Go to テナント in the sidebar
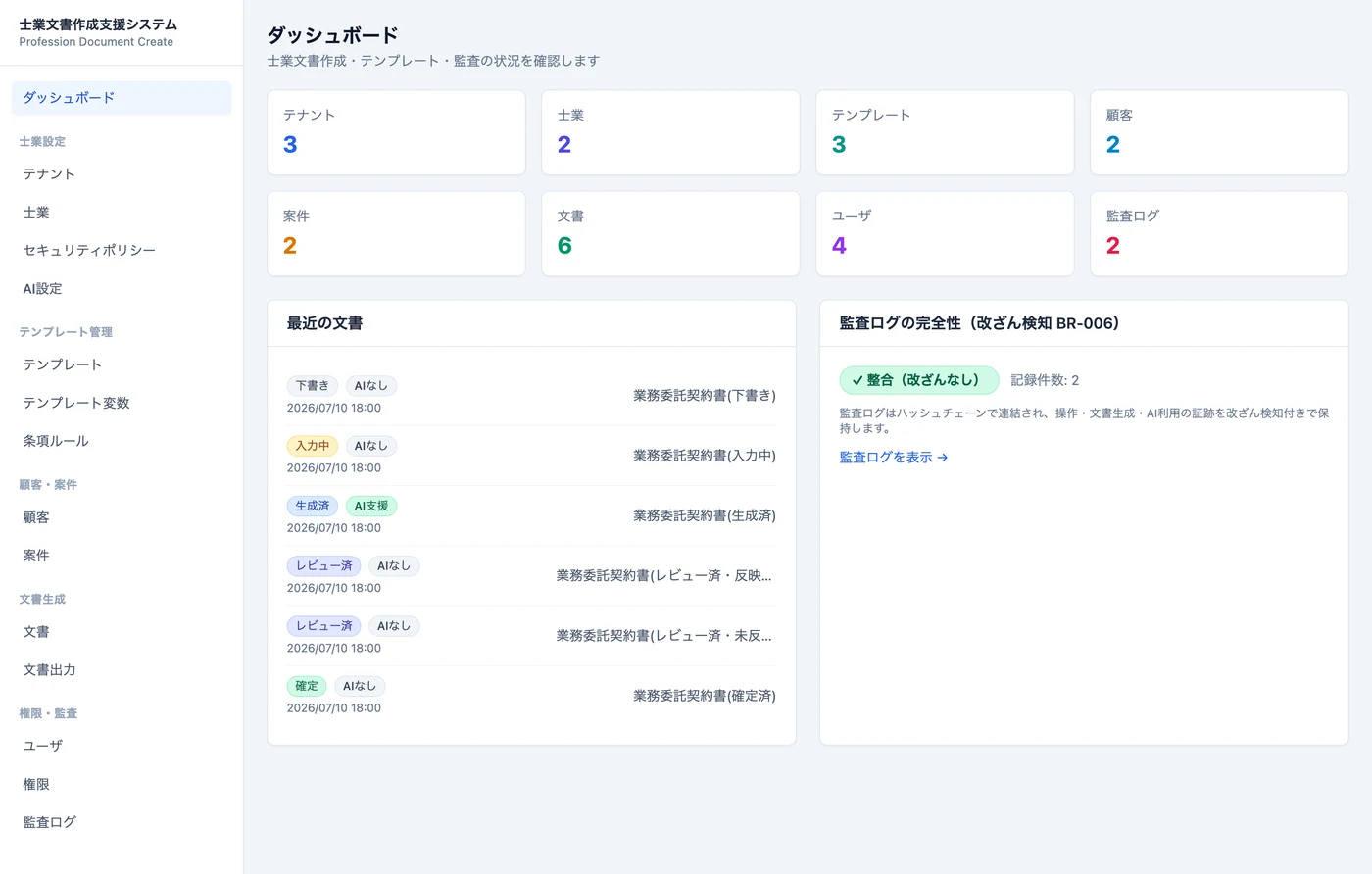The image size is (1372, 874). (x=122, y=174)
